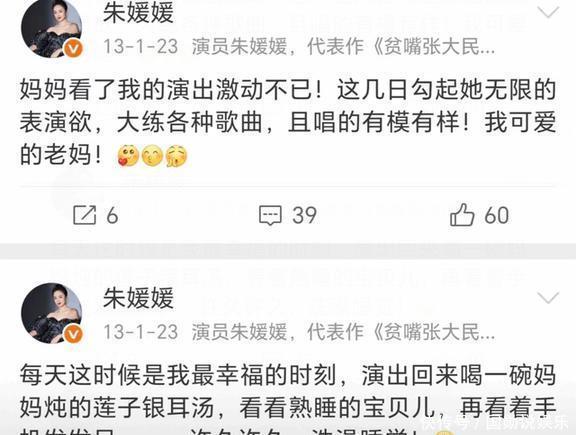Open first post's 朱媛媛 profile avatar
The width and height of the screenshot is (576, 435).
pyautogui.click(x=51, y=28)
